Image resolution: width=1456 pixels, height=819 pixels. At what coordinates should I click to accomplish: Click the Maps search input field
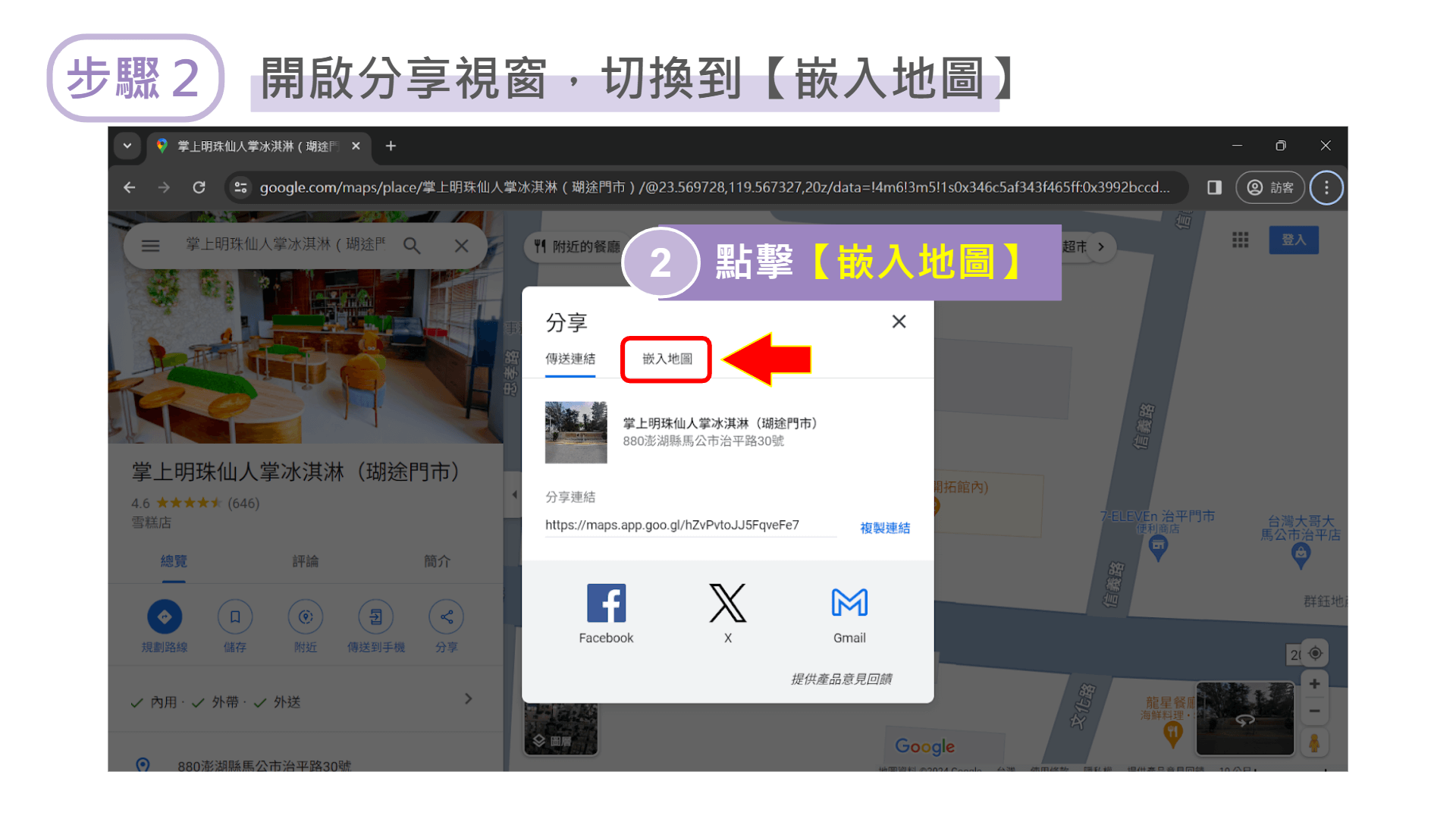pyautogui.click(x=286, y=244)
